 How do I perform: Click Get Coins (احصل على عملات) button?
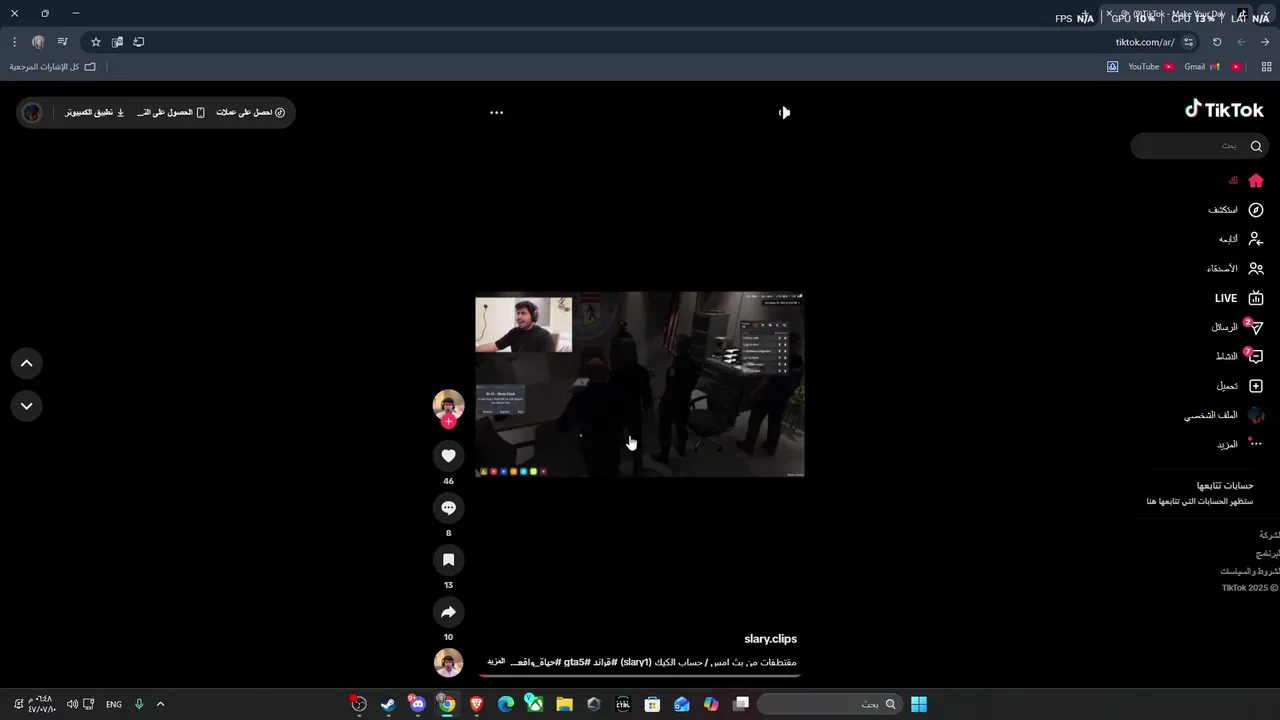251,112
